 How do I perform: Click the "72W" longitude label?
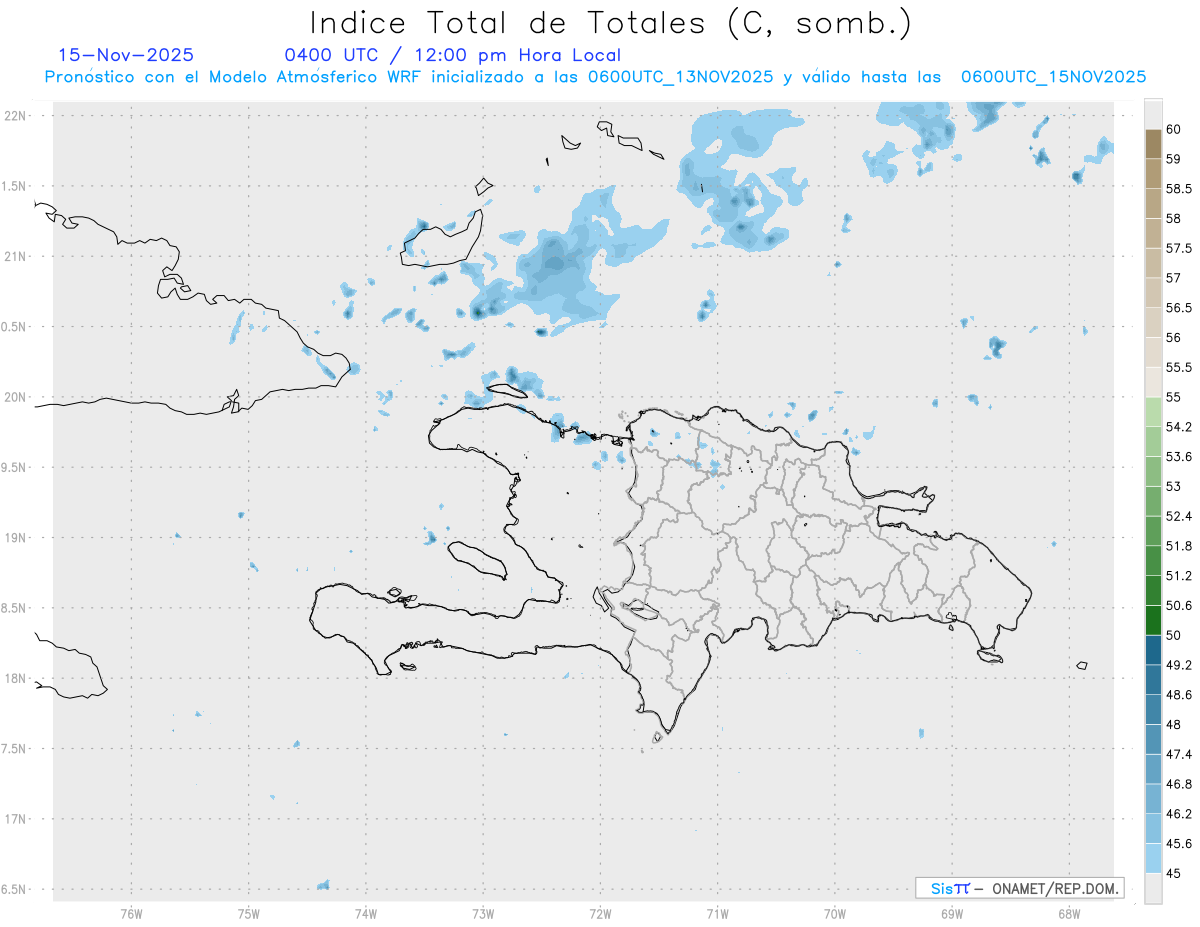(x=600, y=913)
